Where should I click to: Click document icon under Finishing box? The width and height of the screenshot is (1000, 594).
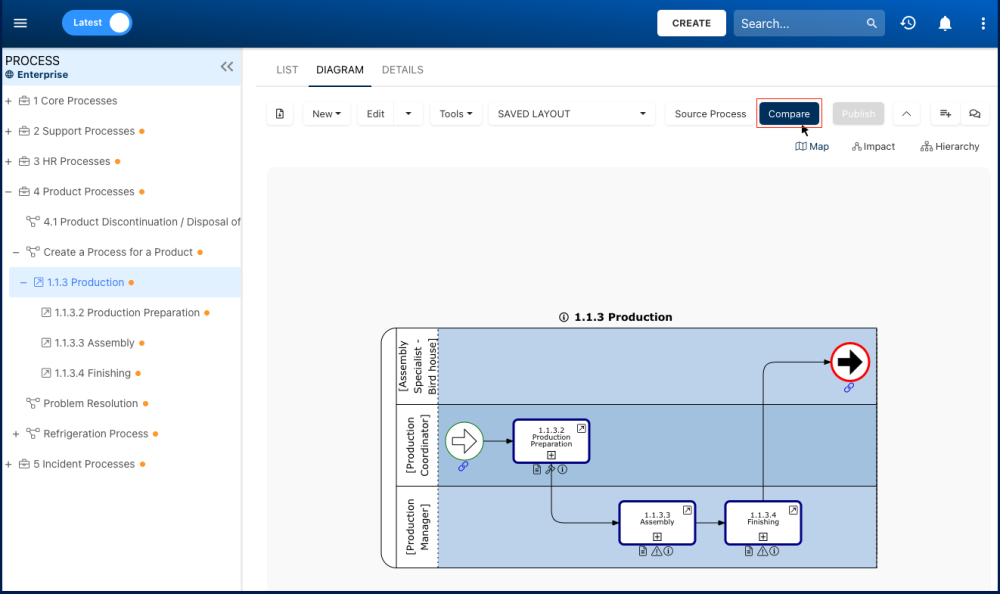point(749,551)
